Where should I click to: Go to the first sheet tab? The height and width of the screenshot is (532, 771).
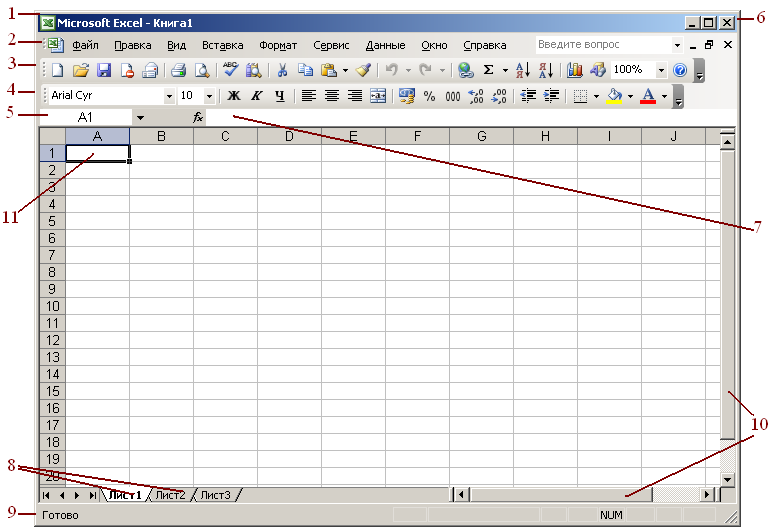(46, 495)
